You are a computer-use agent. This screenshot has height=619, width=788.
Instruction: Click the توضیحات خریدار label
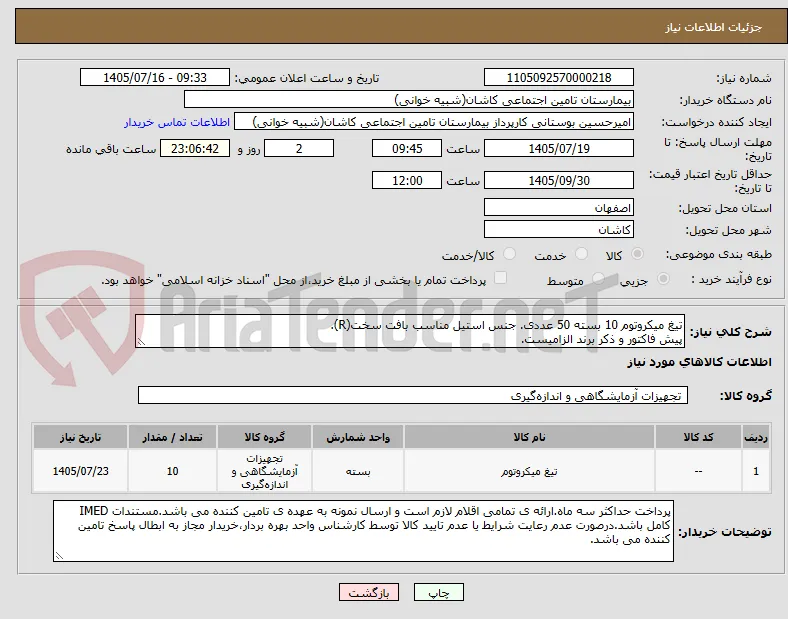tap(725, 532)
